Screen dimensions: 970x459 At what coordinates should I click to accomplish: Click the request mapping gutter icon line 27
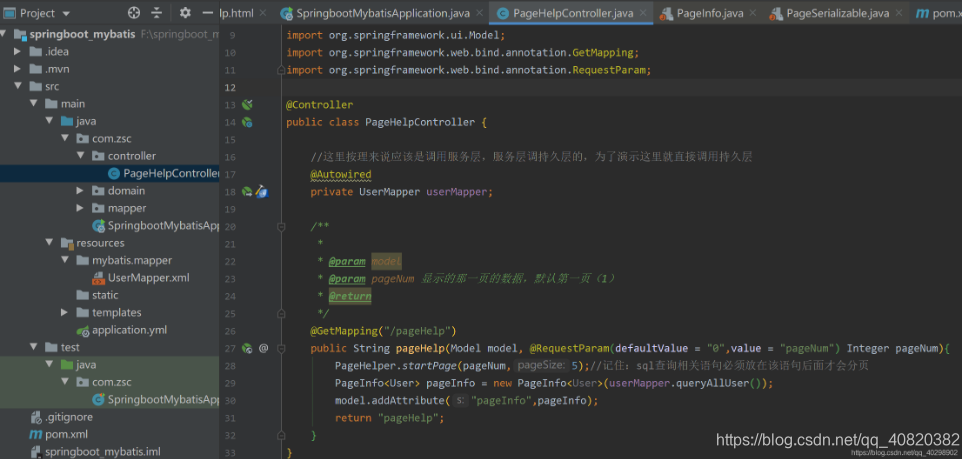247,348
